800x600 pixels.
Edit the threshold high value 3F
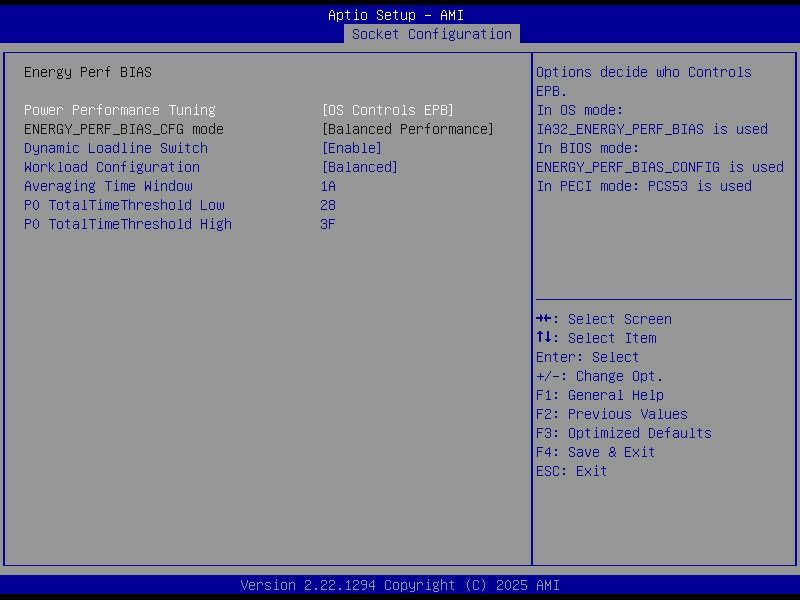[328, 224]
